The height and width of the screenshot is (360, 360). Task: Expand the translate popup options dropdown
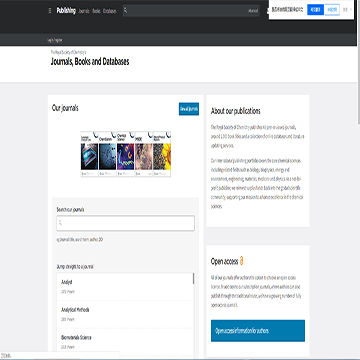[x=347, y=10]
